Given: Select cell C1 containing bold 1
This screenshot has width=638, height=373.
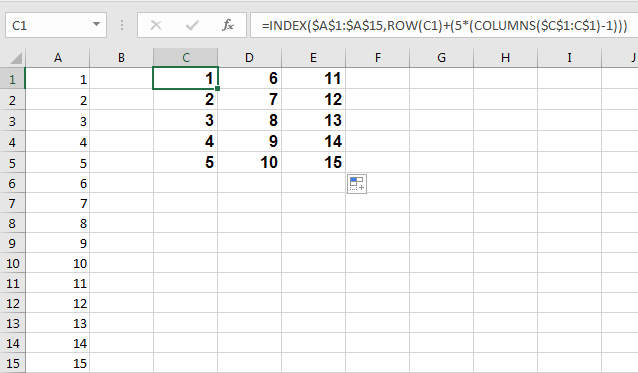Looking at the screenshot, I should pos(186,78).
